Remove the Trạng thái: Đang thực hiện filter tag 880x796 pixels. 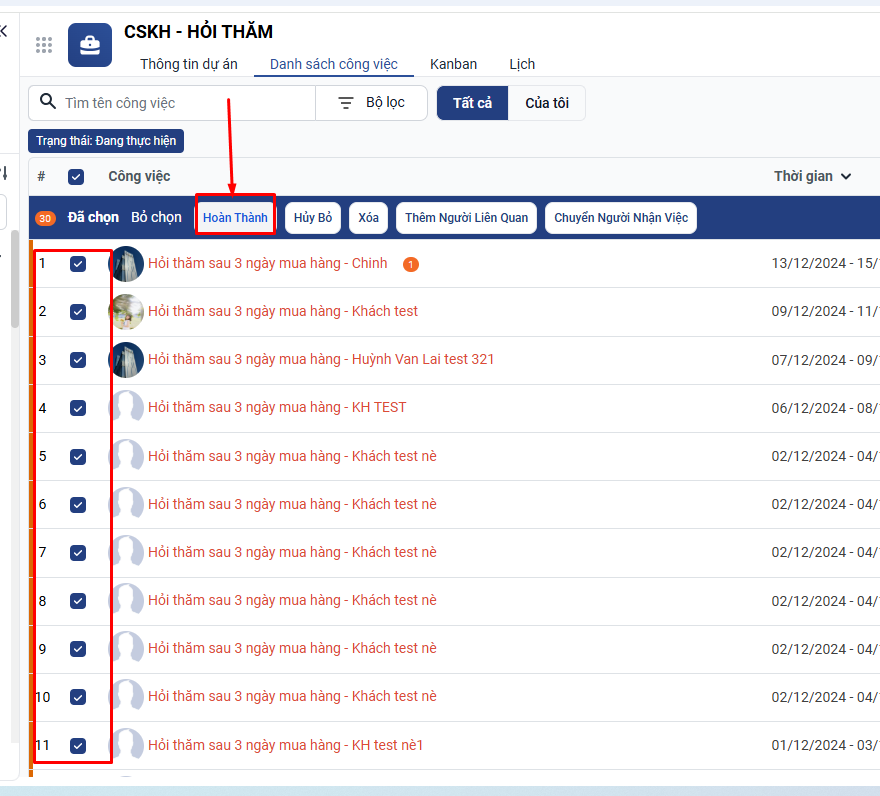[106, 141]
